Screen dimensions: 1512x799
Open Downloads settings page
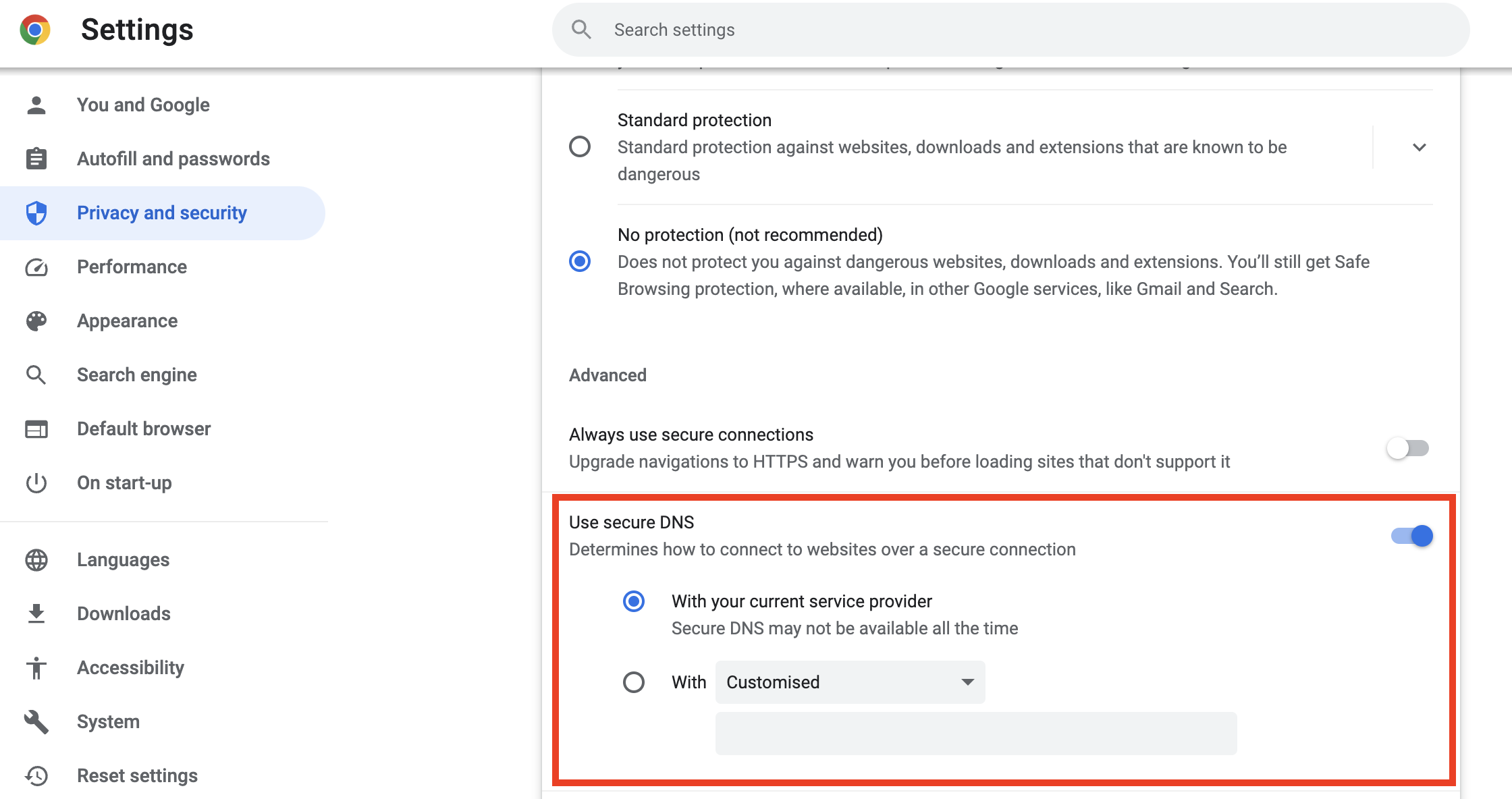(x=124, y=614)
